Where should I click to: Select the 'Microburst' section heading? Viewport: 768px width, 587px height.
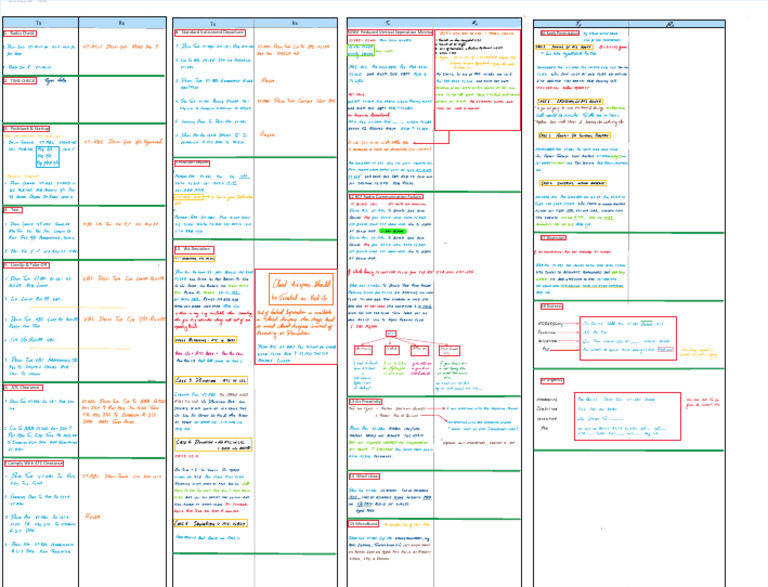pos(363,524)
